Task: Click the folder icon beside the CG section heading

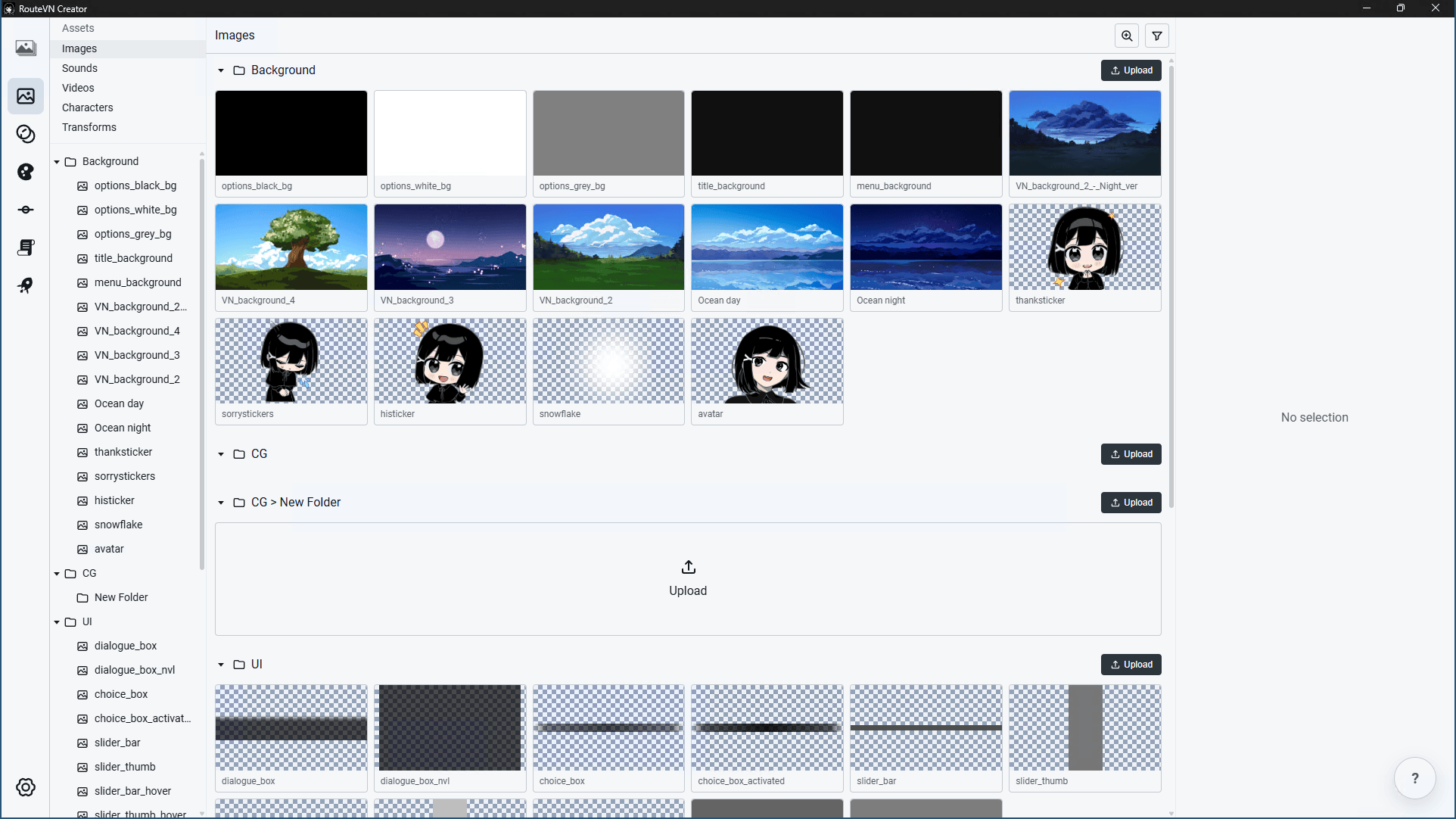Action: 239,454
